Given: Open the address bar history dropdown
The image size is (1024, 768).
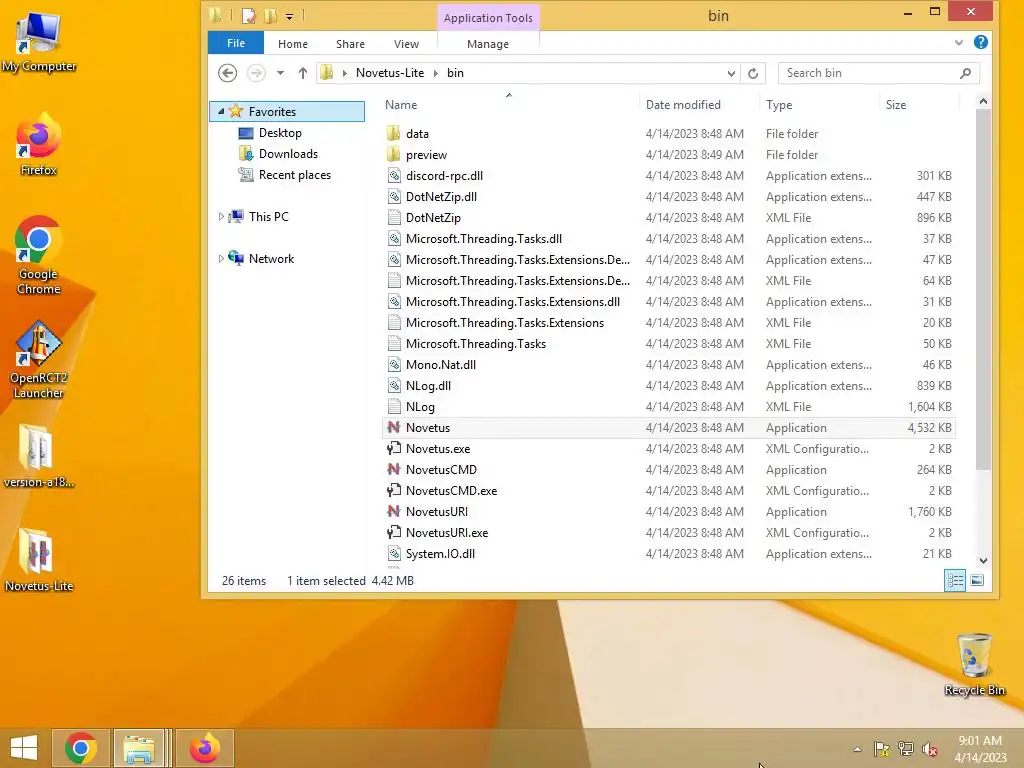Looking at the screenshot, I should point(731,73).
